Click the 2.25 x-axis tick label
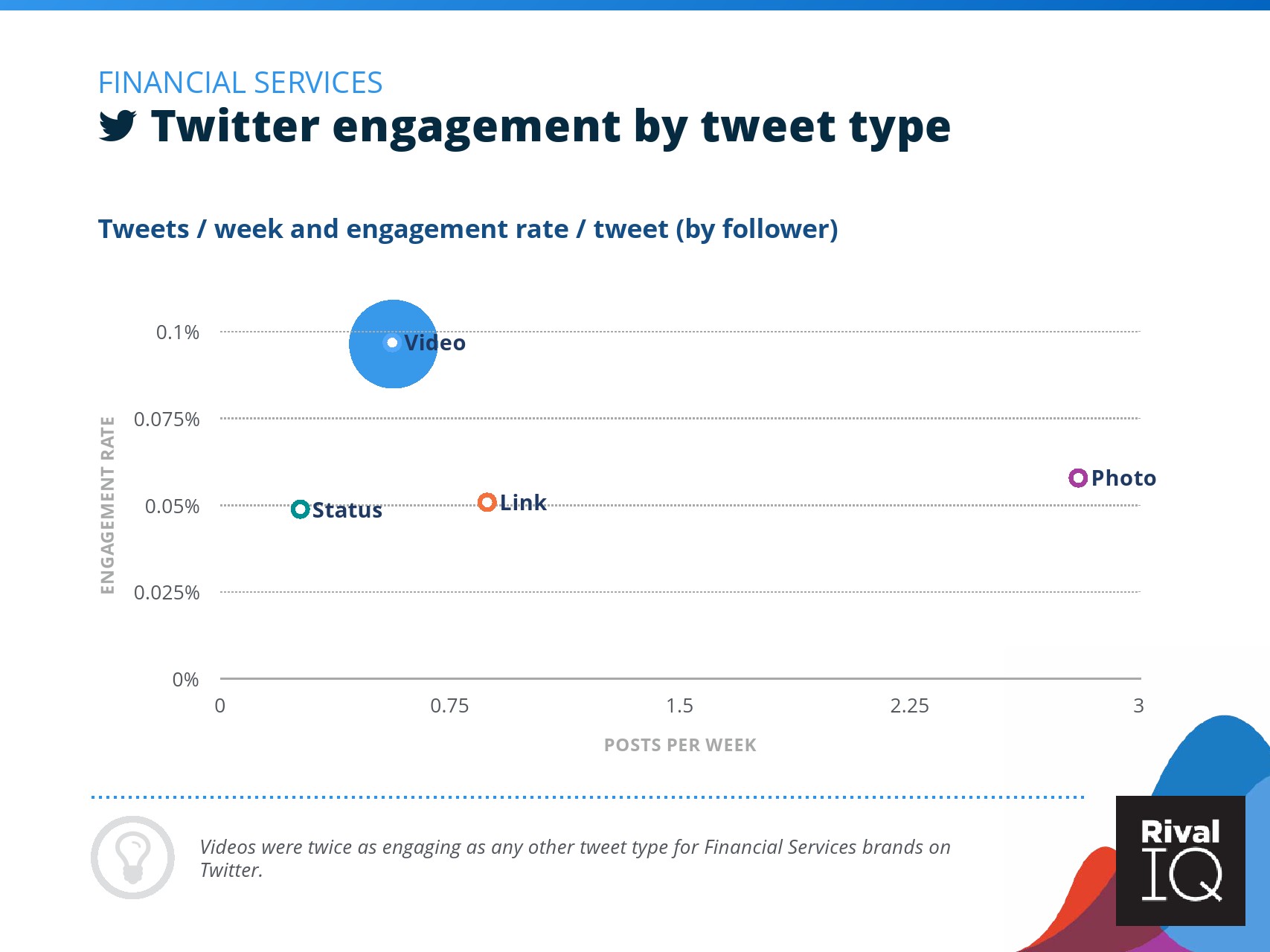This screenshot has height=952, width=1270. point(909,706)
